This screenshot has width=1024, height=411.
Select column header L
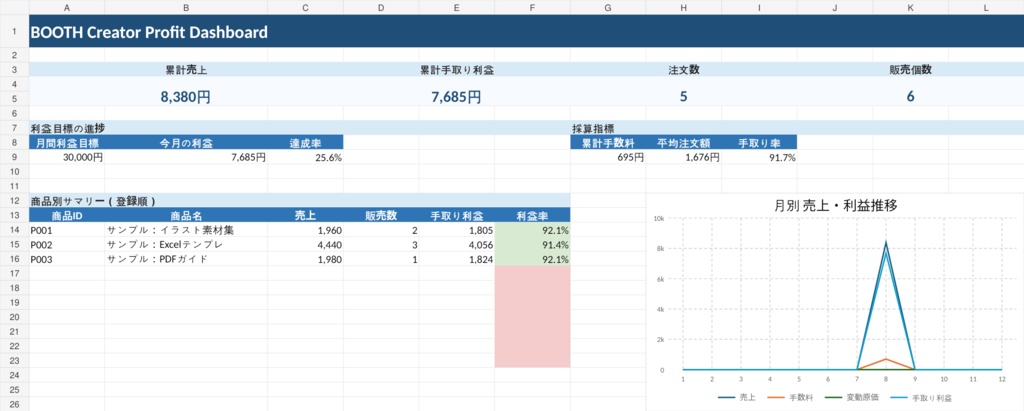pos(986,7)
